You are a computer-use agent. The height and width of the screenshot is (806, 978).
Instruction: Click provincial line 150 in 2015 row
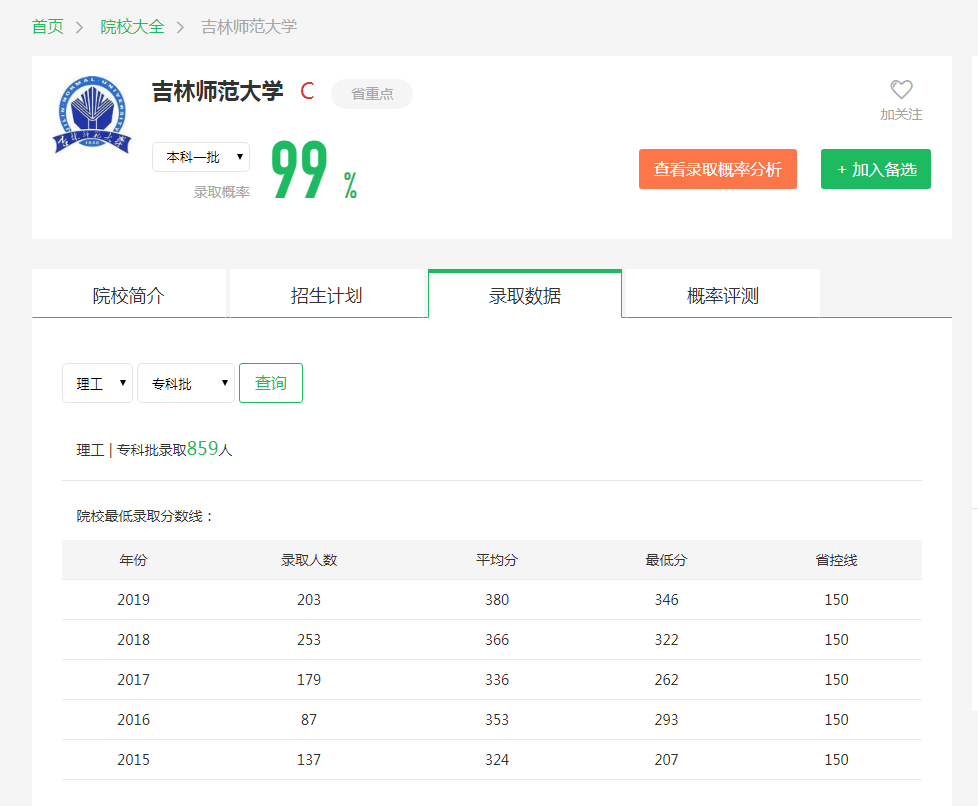point(836,759)
